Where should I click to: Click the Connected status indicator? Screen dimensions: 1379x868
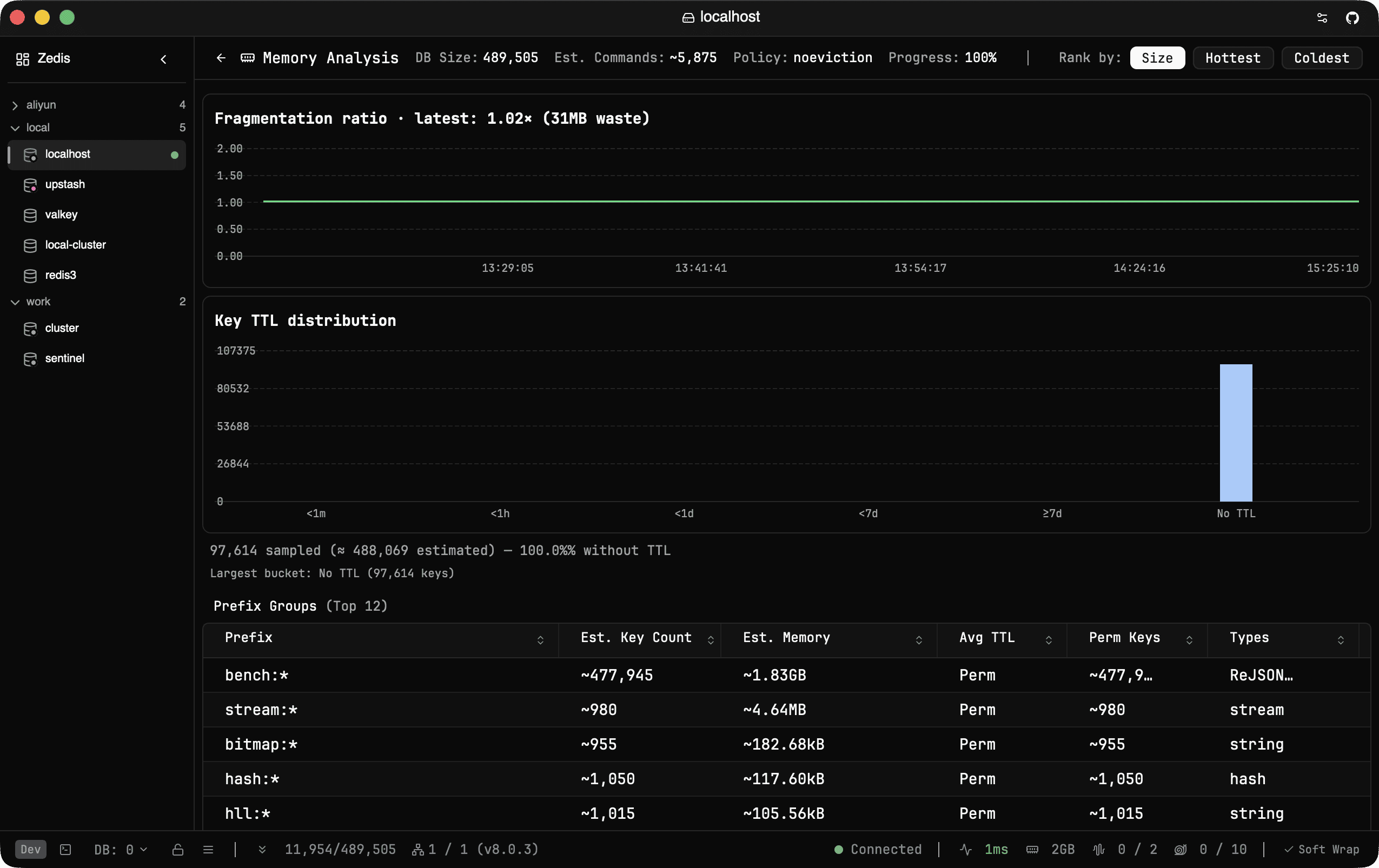click(878, 850)
